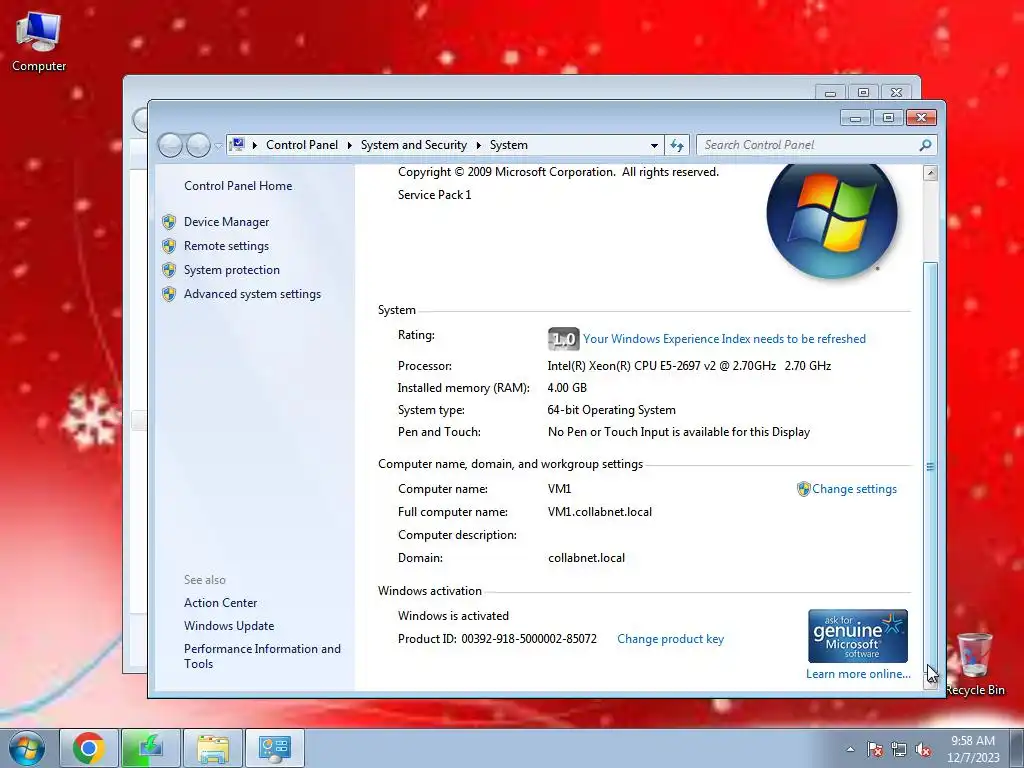
Task: Click the scrollbar up arrow
Action: point(931,173)
